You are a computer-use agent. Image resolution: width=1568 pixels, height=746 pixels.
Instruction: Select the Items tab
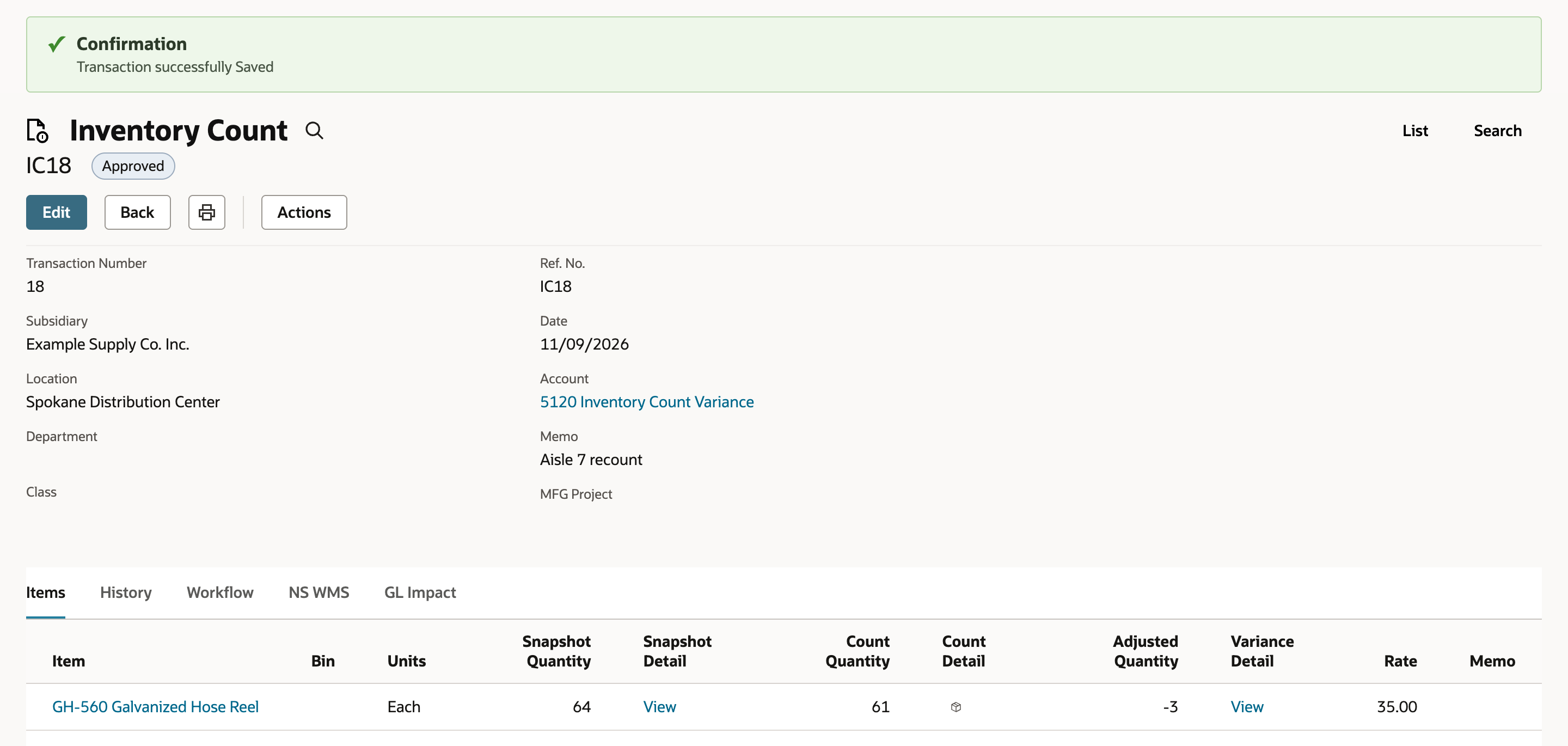click(x=46, y=592)
